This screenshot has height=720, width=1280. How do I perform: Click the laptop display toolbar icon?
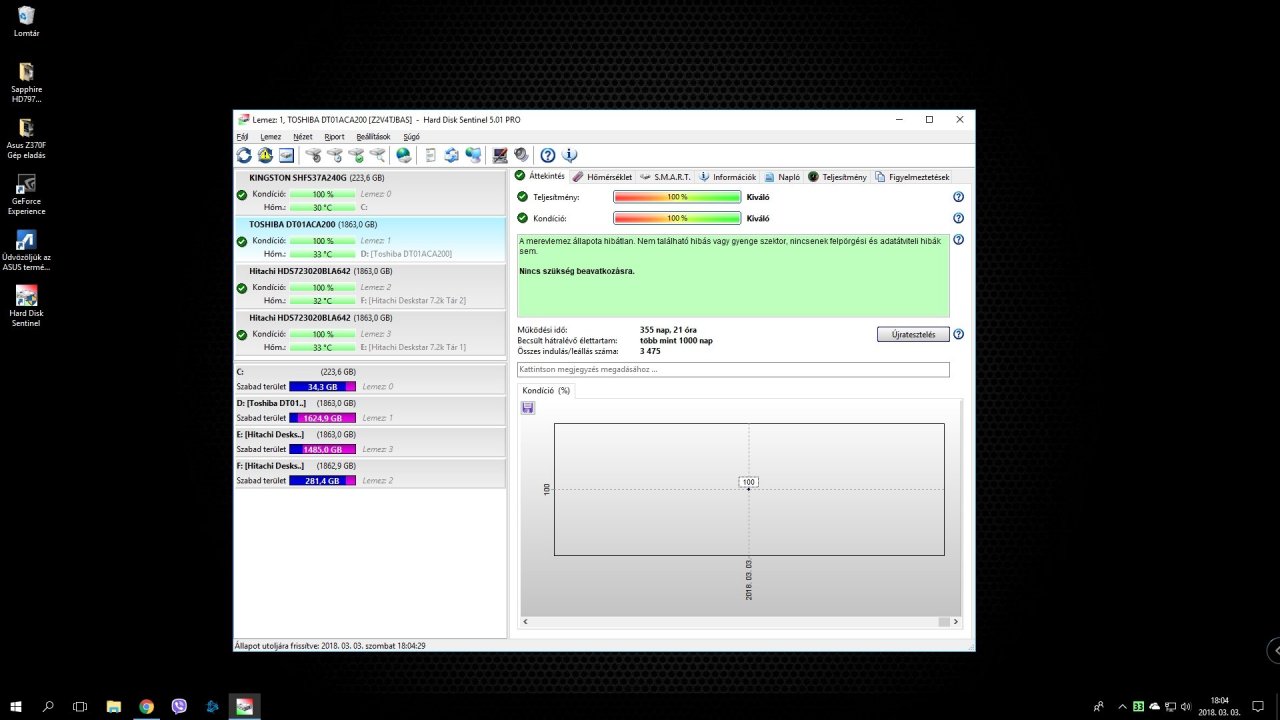tap(500, 155)
